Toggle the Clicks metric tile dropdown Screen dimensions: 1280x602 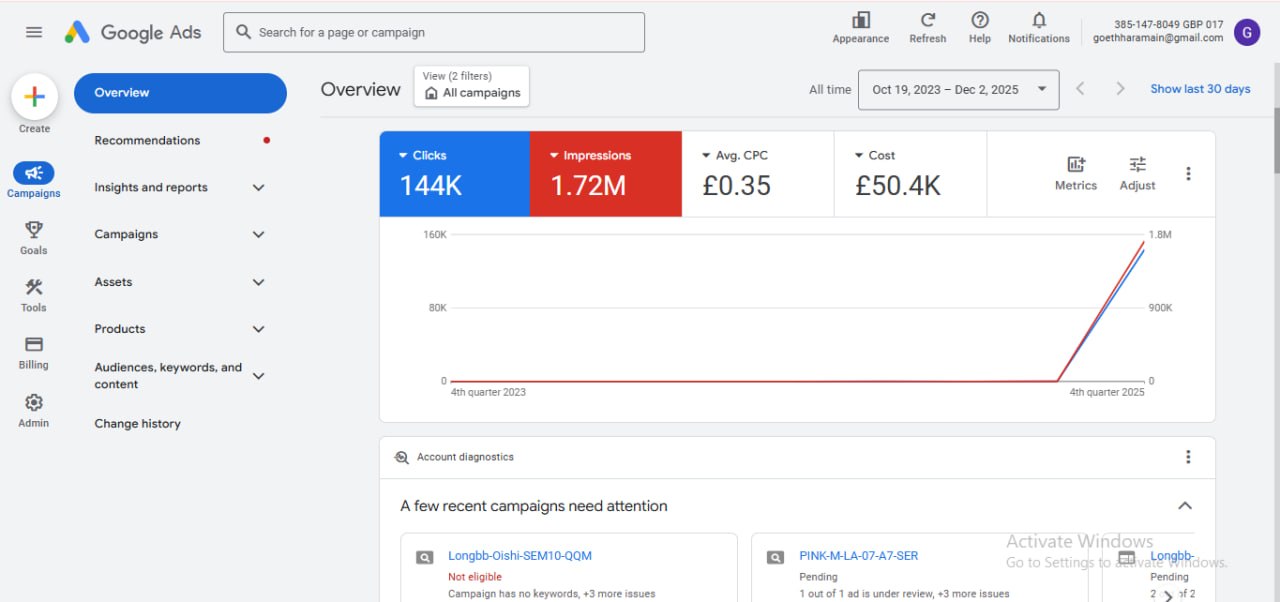coord(404,155)
